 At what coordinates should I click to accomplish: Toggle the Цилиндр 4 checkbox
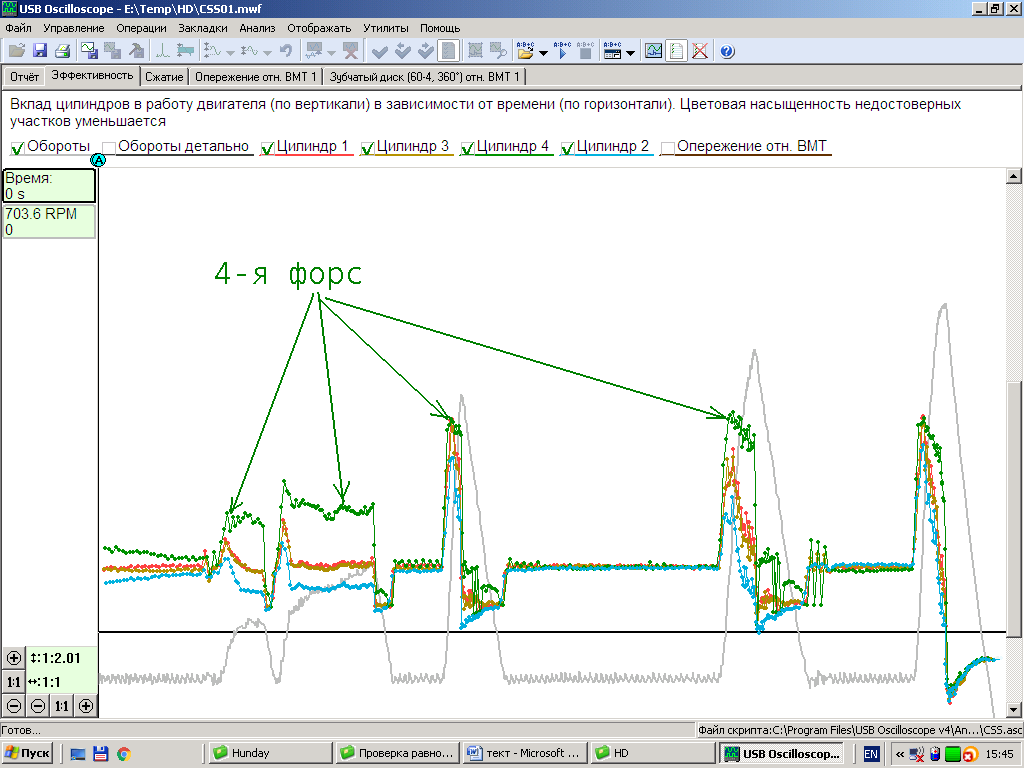click(x=468, y=147)
